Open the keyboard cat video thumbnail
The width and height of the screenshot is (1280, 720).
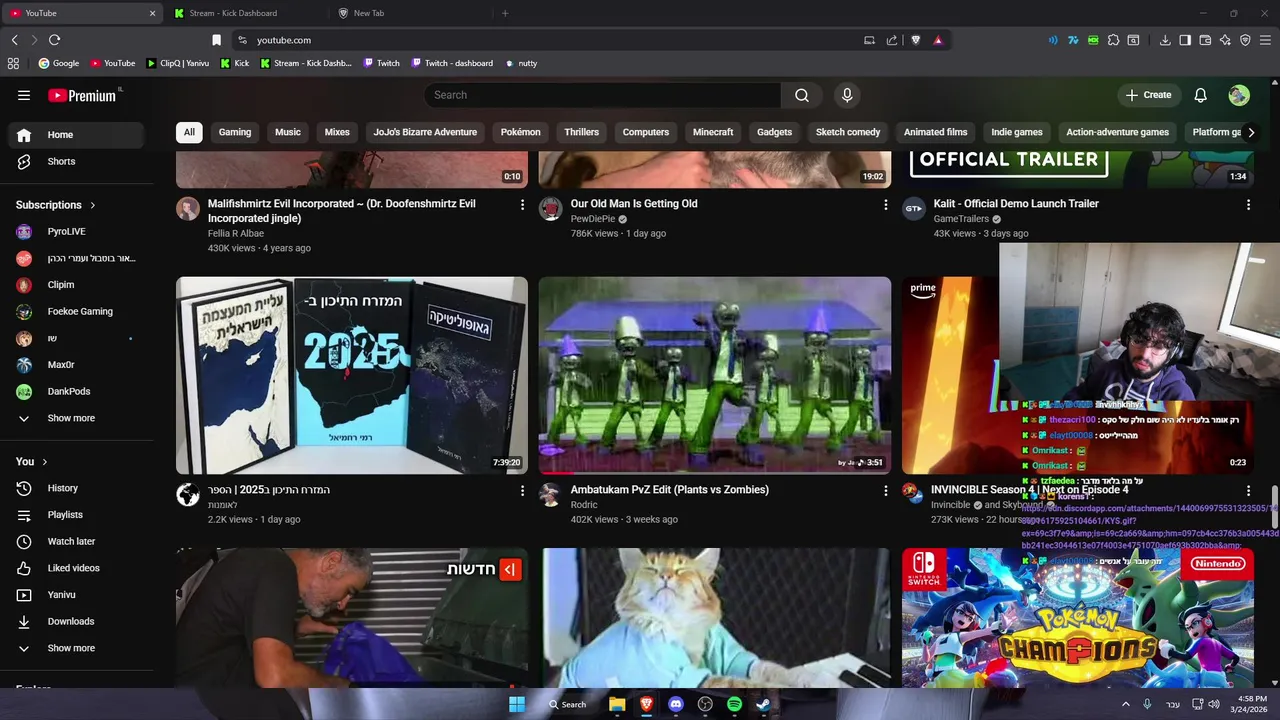tap(714, 617)
